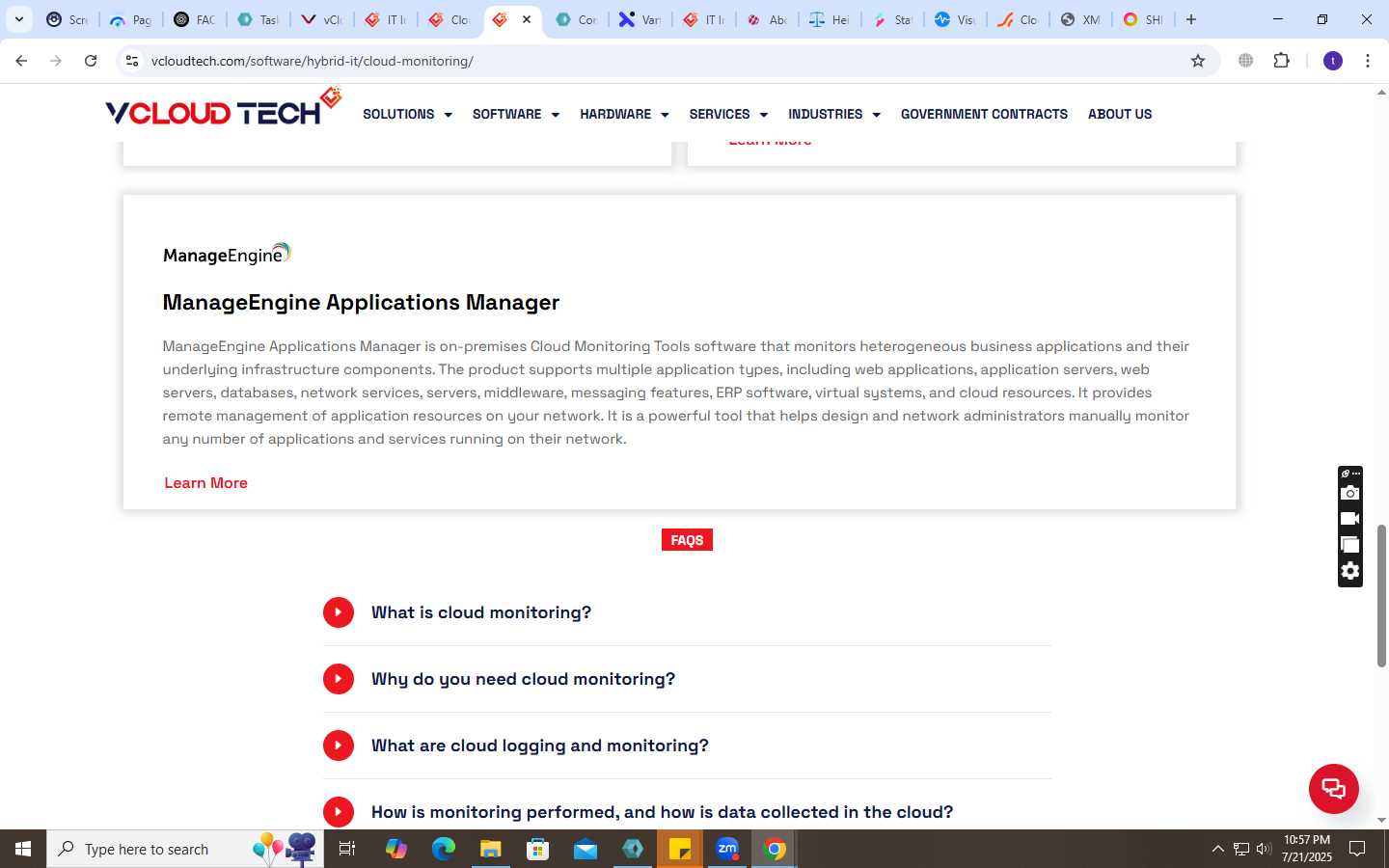Switch to the FAC browser tab
The height and width of the screenshot is (868, 1389).
pyautogui.click(x=195, y=19)
